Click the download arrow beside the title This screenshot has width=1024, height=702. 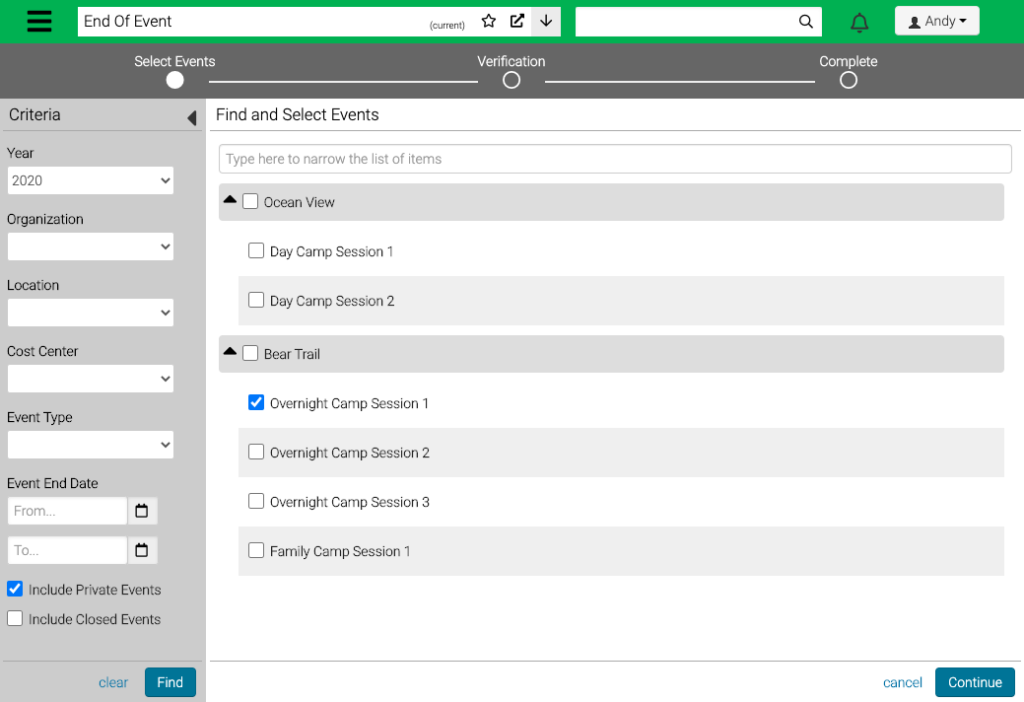[545, 20]
